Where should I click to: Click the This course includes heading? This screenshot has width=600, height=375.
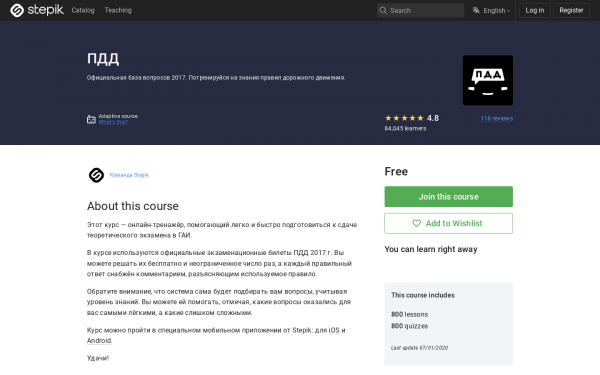pyautogui.click(x=423, y=295)
